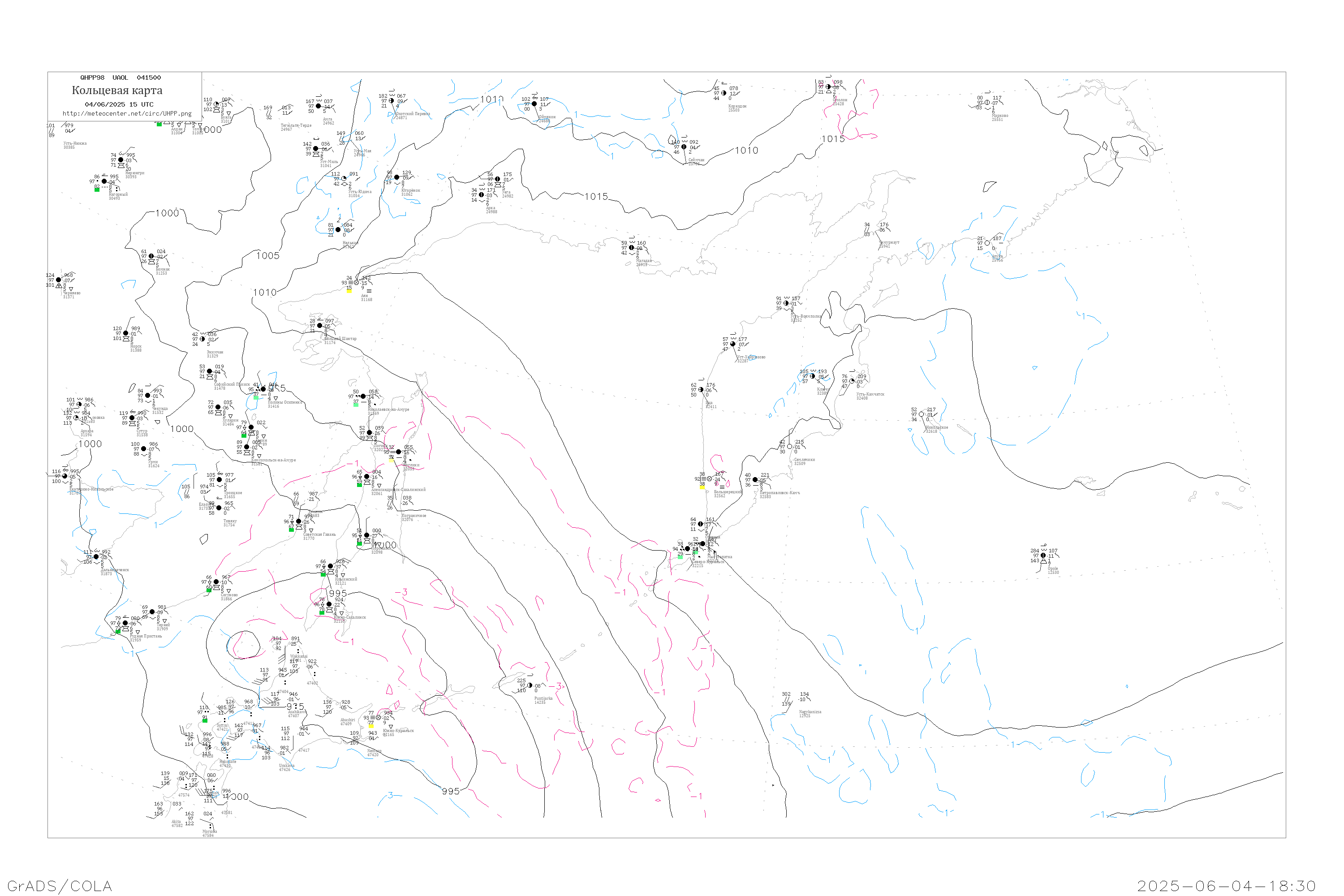
Task: Click the Аян crossed-circle sky obscured symbol
Action: click(x=357, y=282)
